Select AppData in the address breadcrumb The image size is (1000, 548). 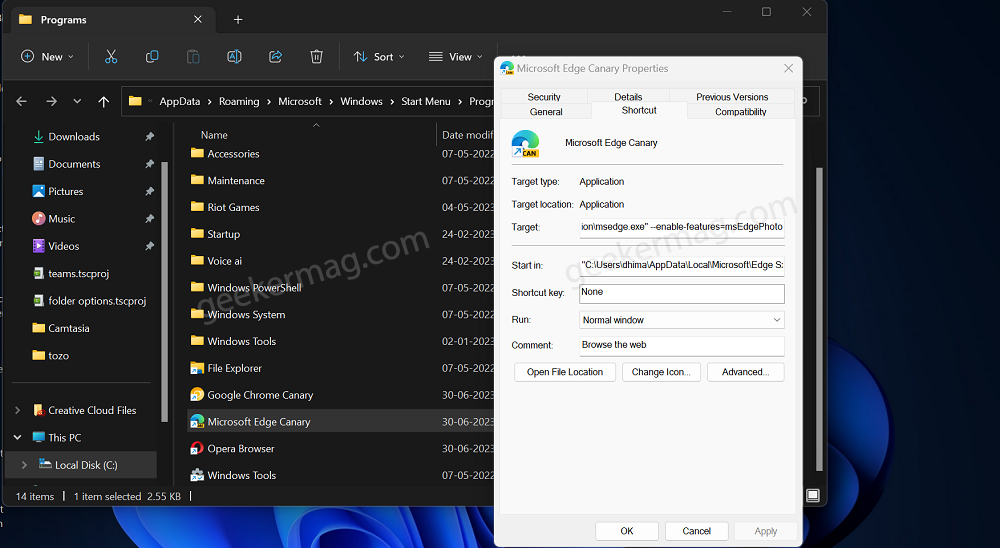tap(180, 101)
